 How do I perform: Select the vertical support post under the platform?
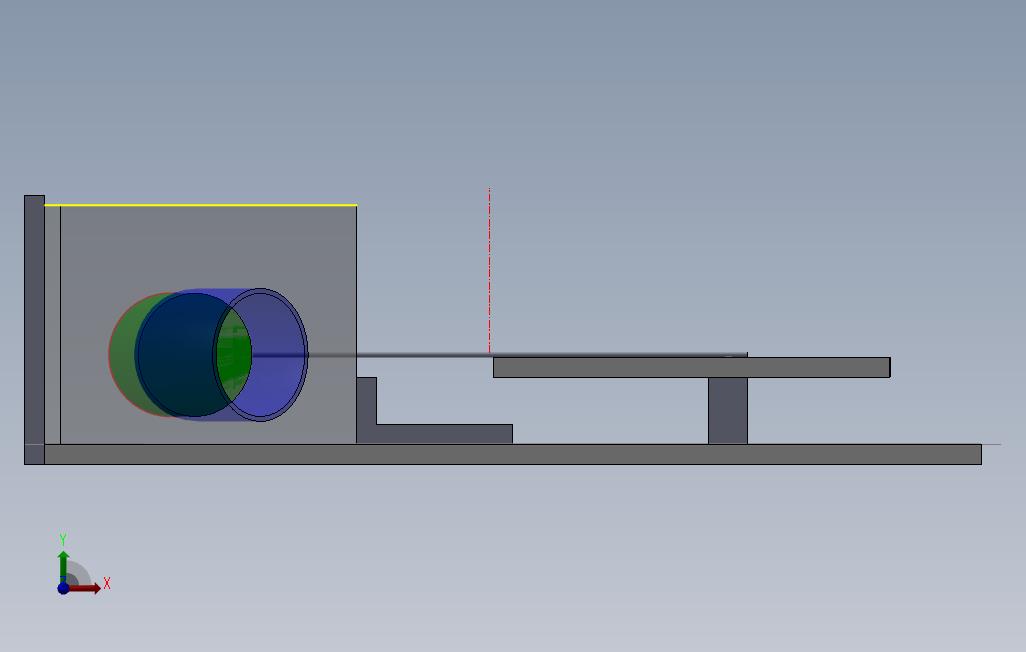tap(728, 410)
